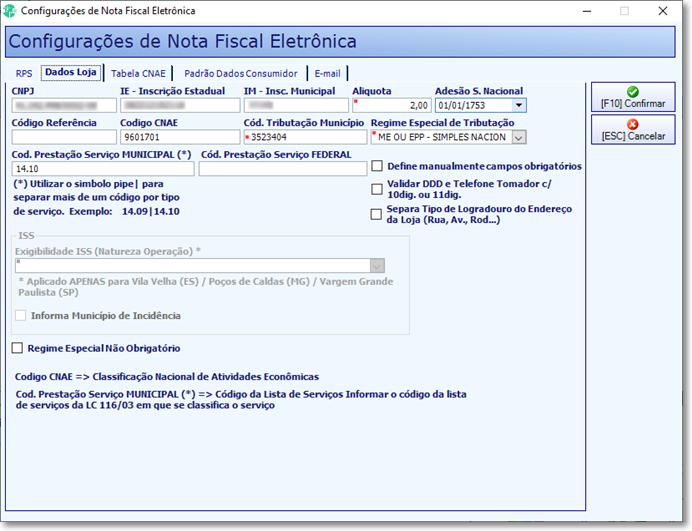This screenshot has width=692, height=531.
Task: Click the Codigo CNAE field with 9601701
Action: coord(180,137)
